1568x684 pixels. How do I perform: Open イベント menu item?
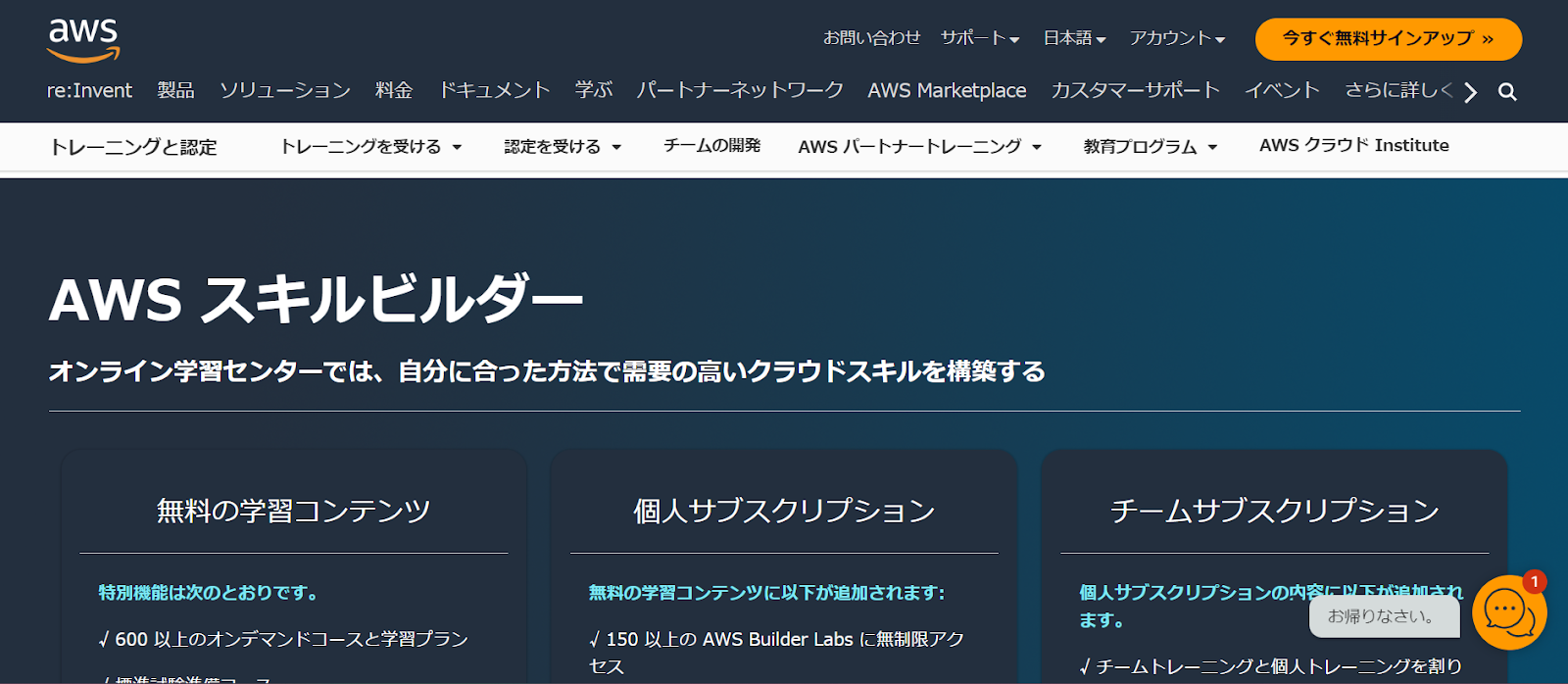click(1282, 91)
